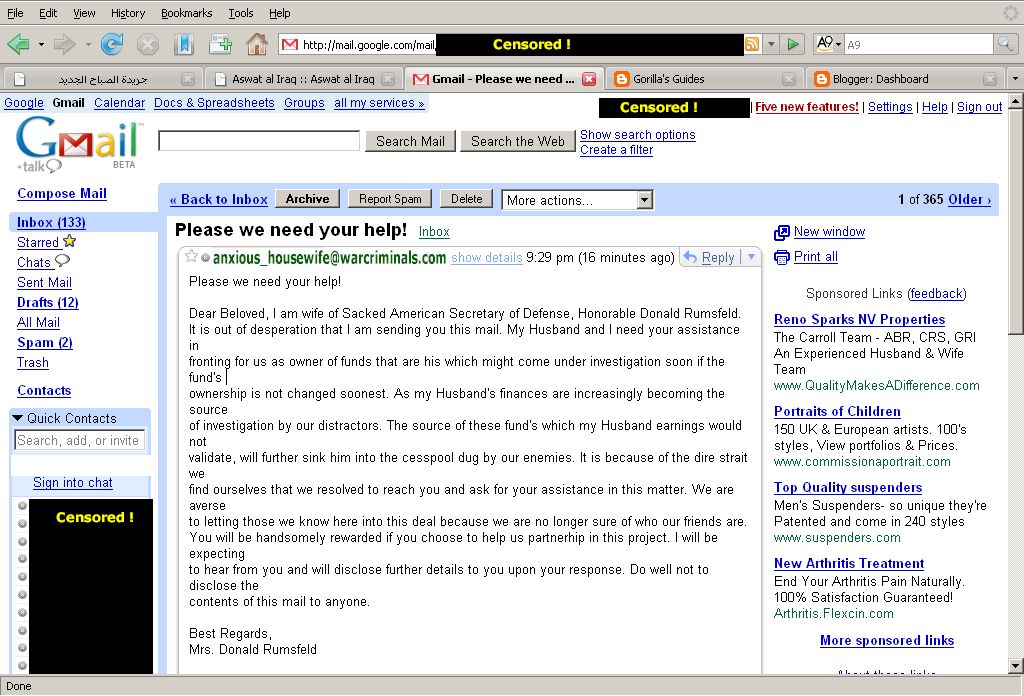Click the Chats speech bubble icon

(62, 261)
